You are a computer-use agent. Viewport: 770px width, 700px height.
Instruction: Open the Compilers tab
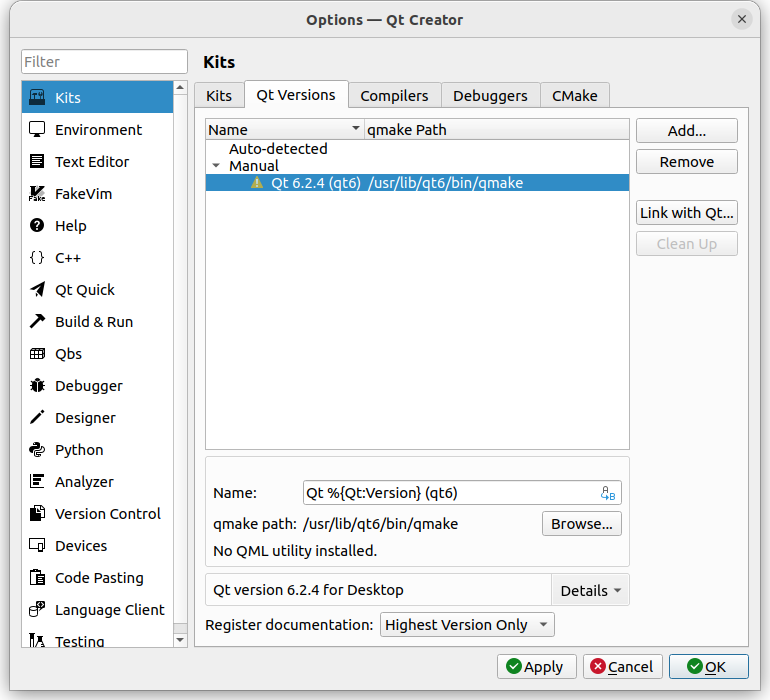click(x=394, y=95)
